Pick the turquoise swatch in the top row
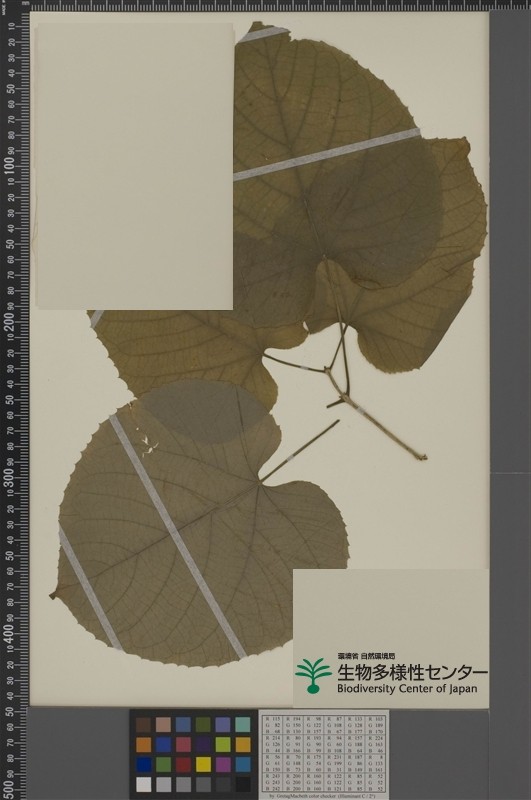Image resolution: width=531 pixels, height=800 pixels. pyautogui.click(x=243, y=724)
